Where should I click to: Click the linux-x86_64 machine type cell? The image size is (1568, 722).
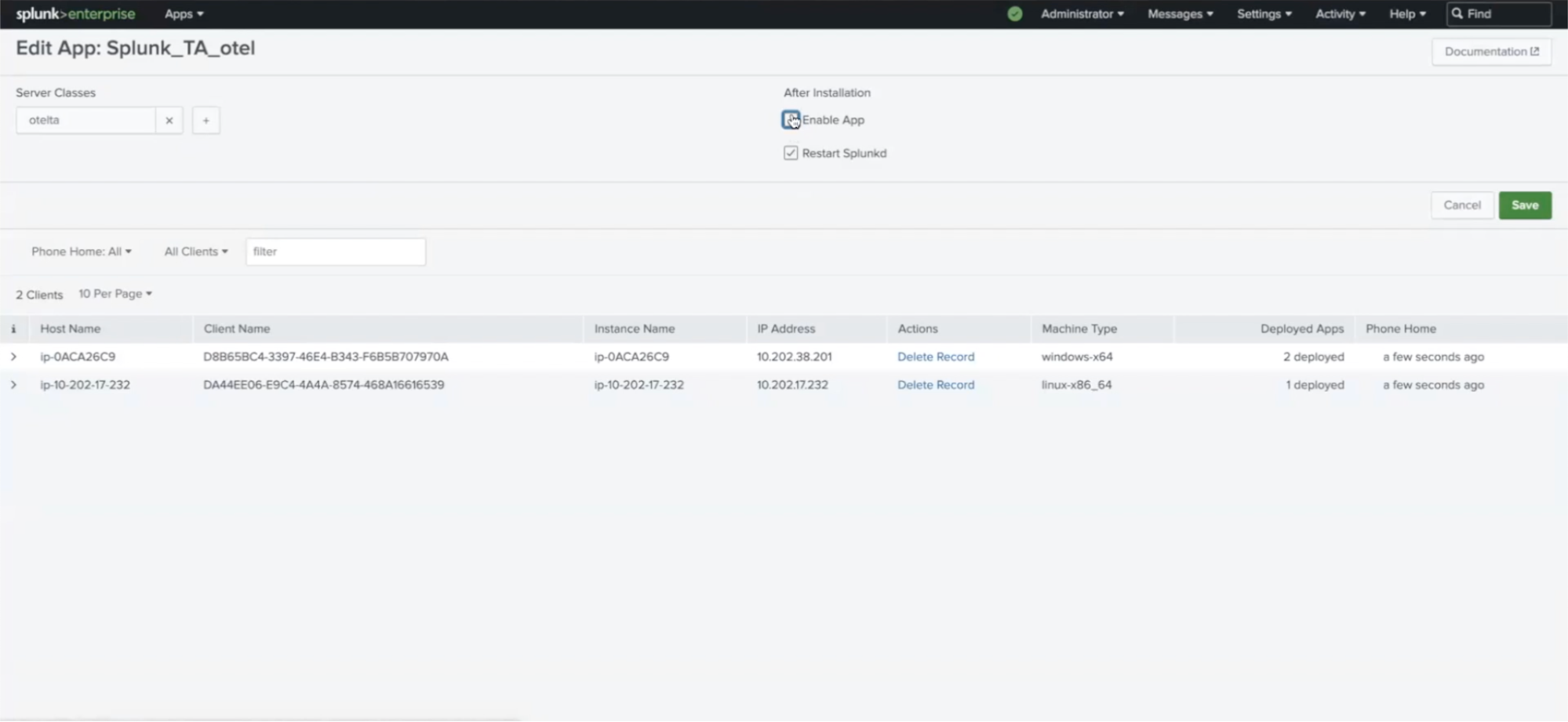click(1076, 385)
